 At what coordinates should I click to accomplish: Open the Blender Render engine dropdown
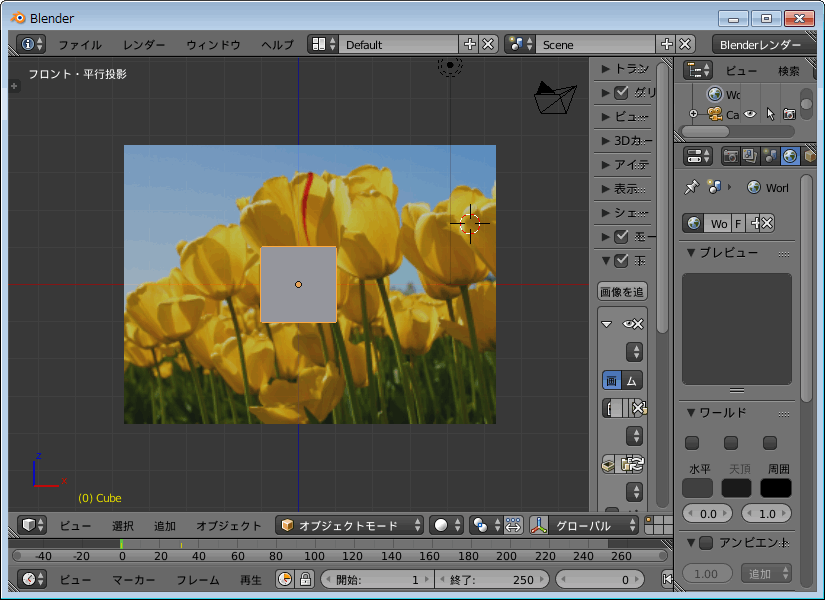(760, 44)
